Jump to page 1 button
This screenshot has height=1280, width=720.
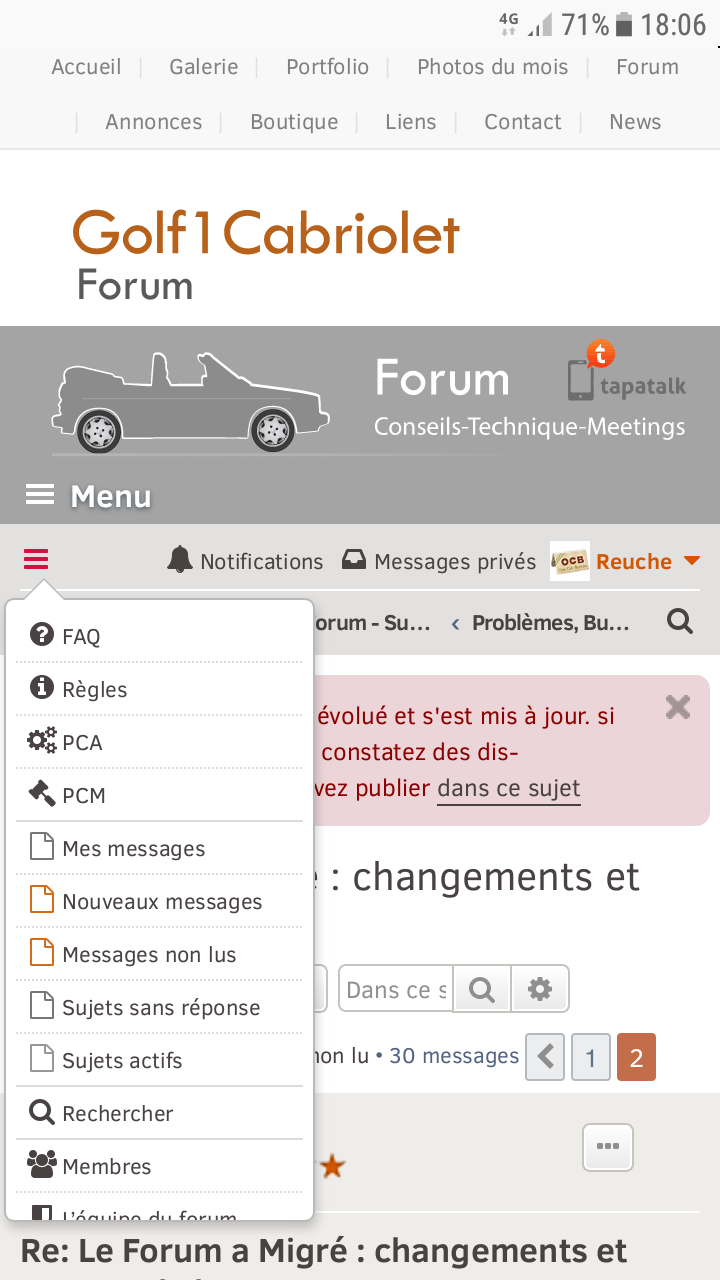coord(591,1057)
